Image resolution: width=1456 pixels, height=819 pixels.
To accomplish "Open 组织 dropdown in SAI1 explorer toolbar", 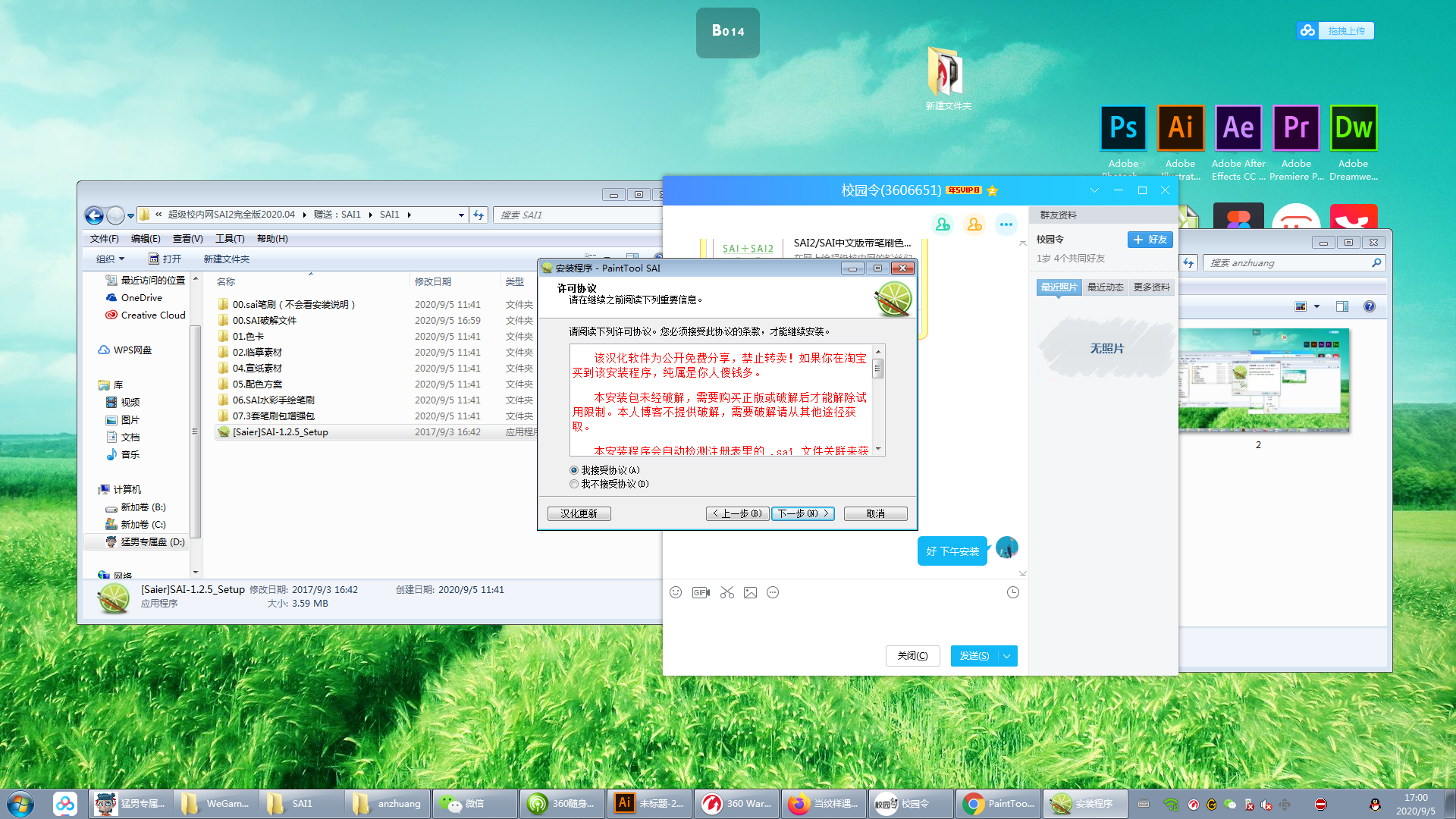I will click(110, 259).
